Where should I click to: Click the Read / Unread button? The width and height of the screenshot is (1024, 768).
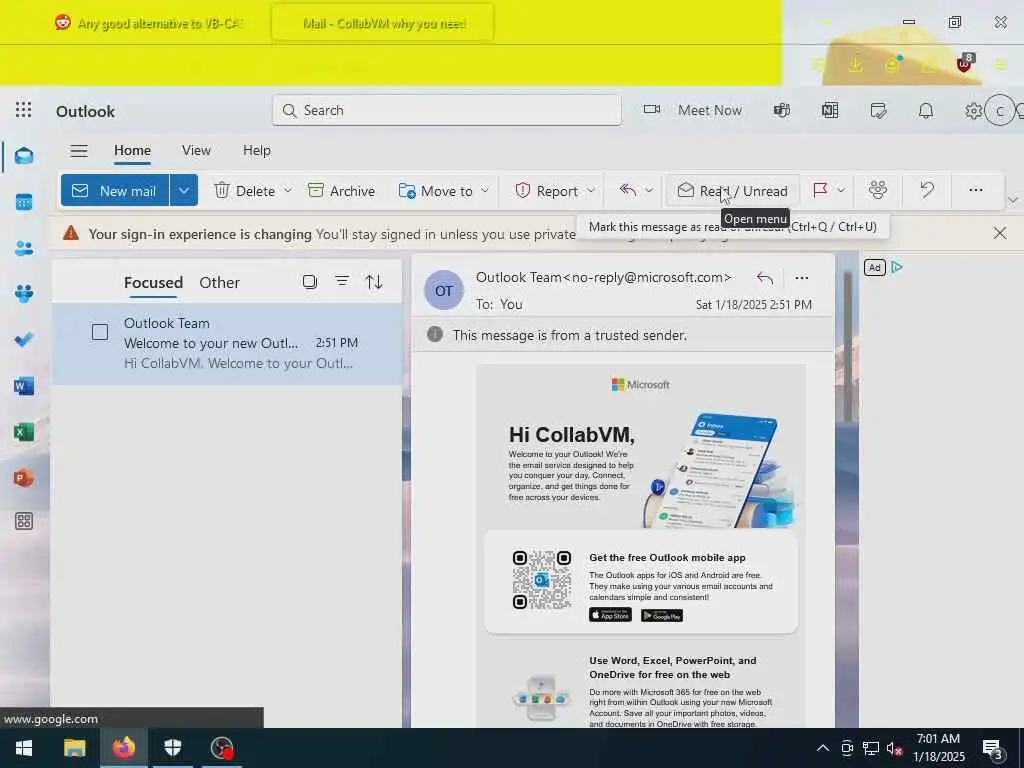[x=732, y=191]
